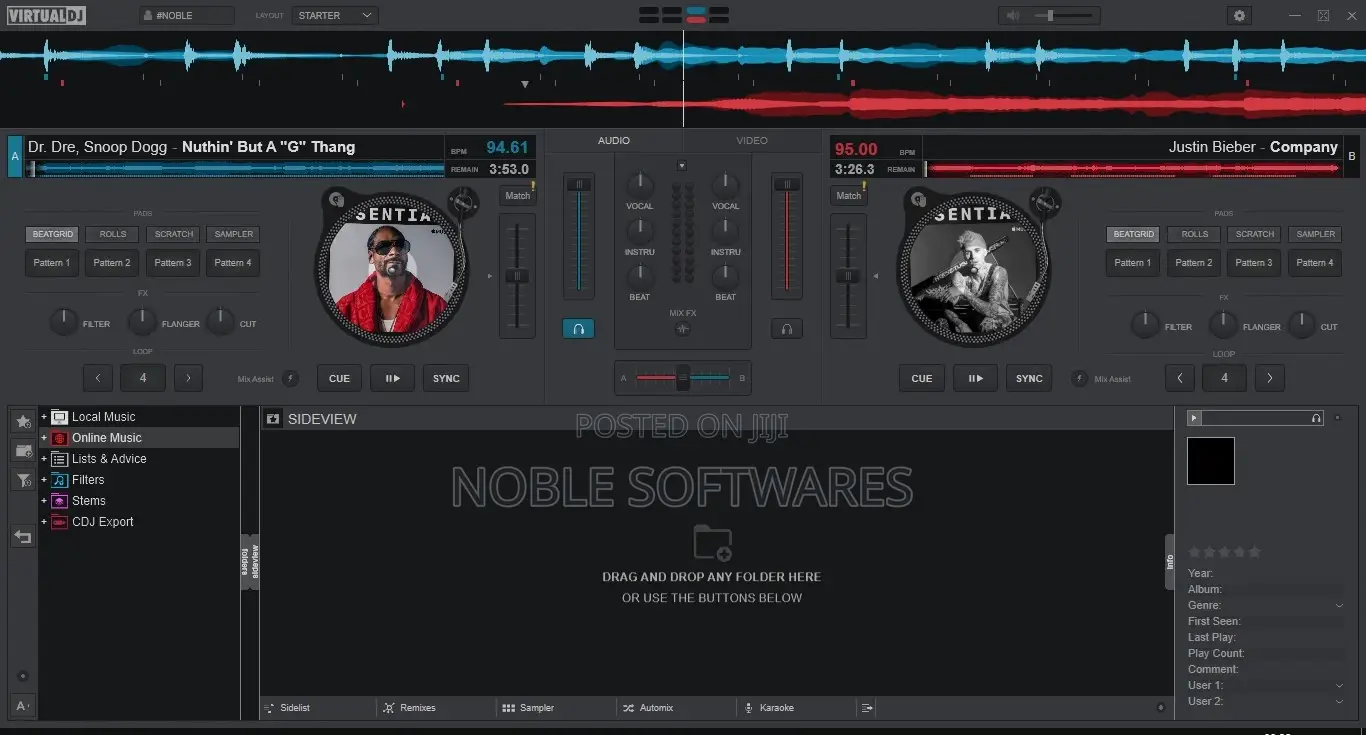1366x735 pixels.
Task: Toggle deck A BEATGRID pads mode
Action: (53, 234)
